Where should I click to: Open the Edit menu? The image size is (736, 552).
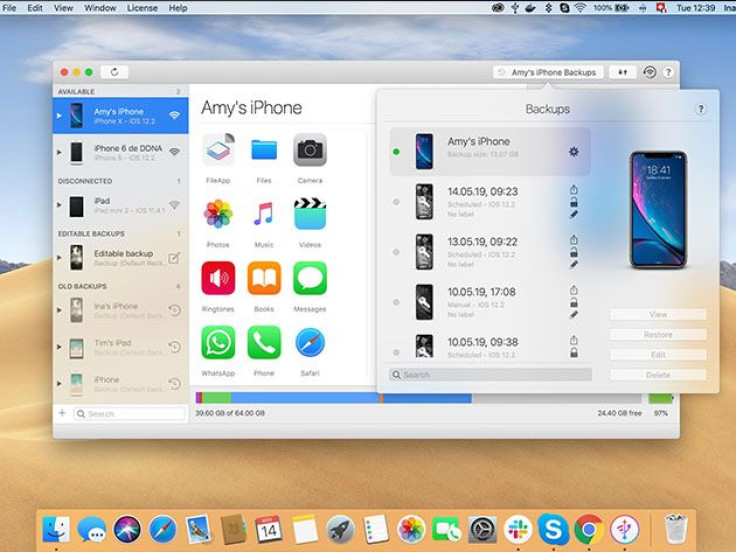35,8
